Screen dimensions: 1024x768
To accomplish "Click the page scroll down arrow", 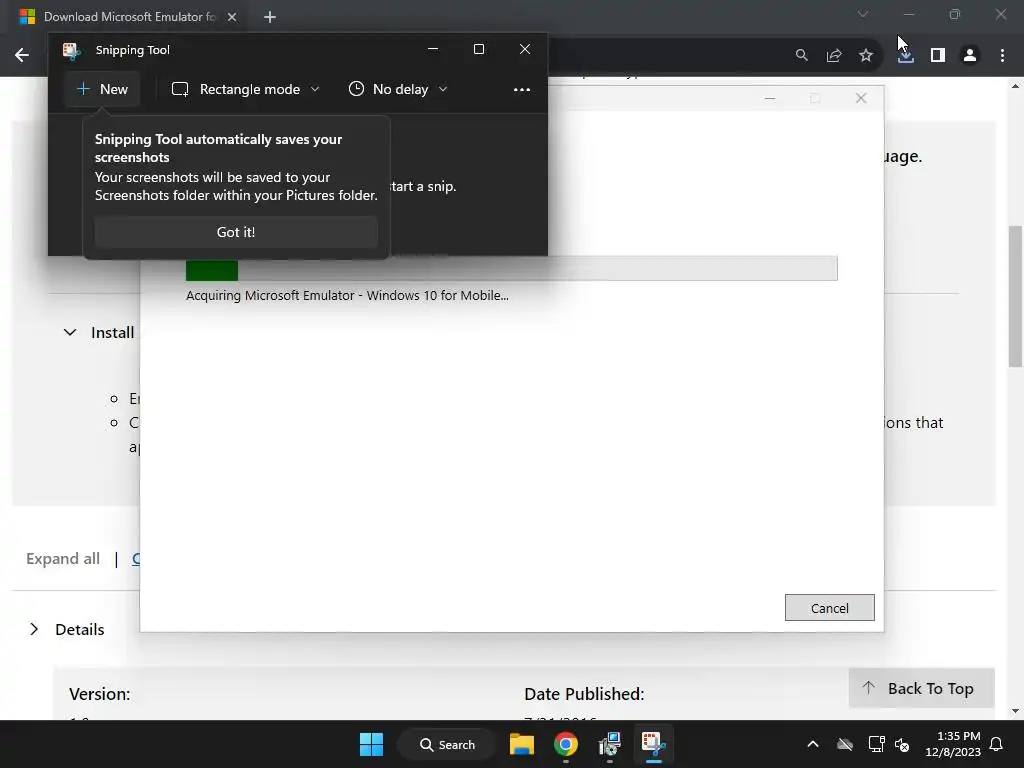I will 1015,711.
